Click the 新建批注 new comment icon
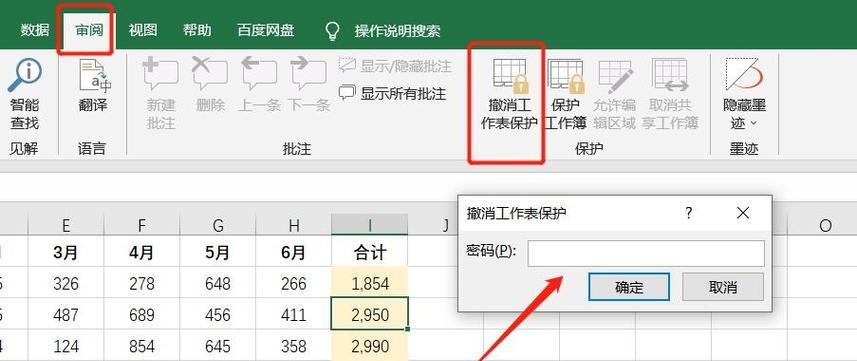Viewport: 857px width, 361px height. [161, 94]
